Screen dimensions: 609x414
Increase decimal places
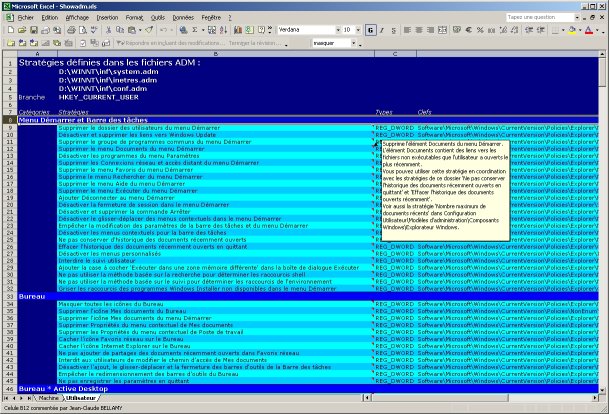[x=503, y=30]
